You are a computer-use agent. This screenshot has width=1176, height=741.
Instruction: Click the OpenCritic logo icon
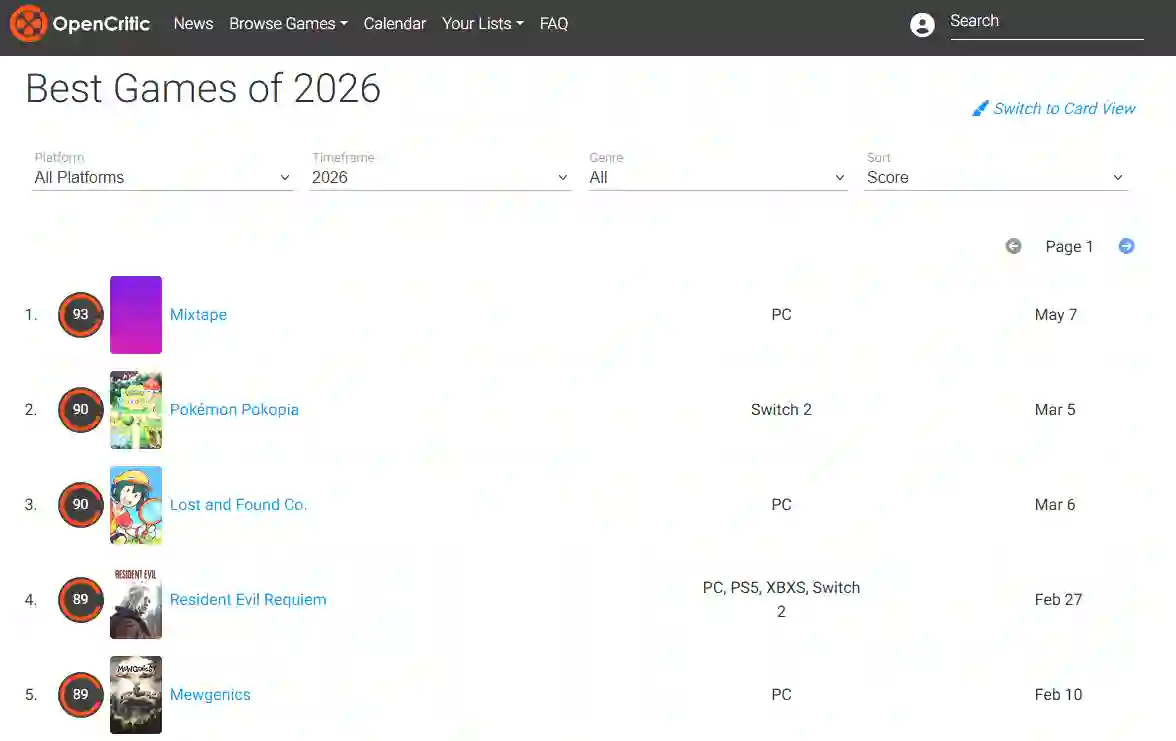[x=28, y=23]
